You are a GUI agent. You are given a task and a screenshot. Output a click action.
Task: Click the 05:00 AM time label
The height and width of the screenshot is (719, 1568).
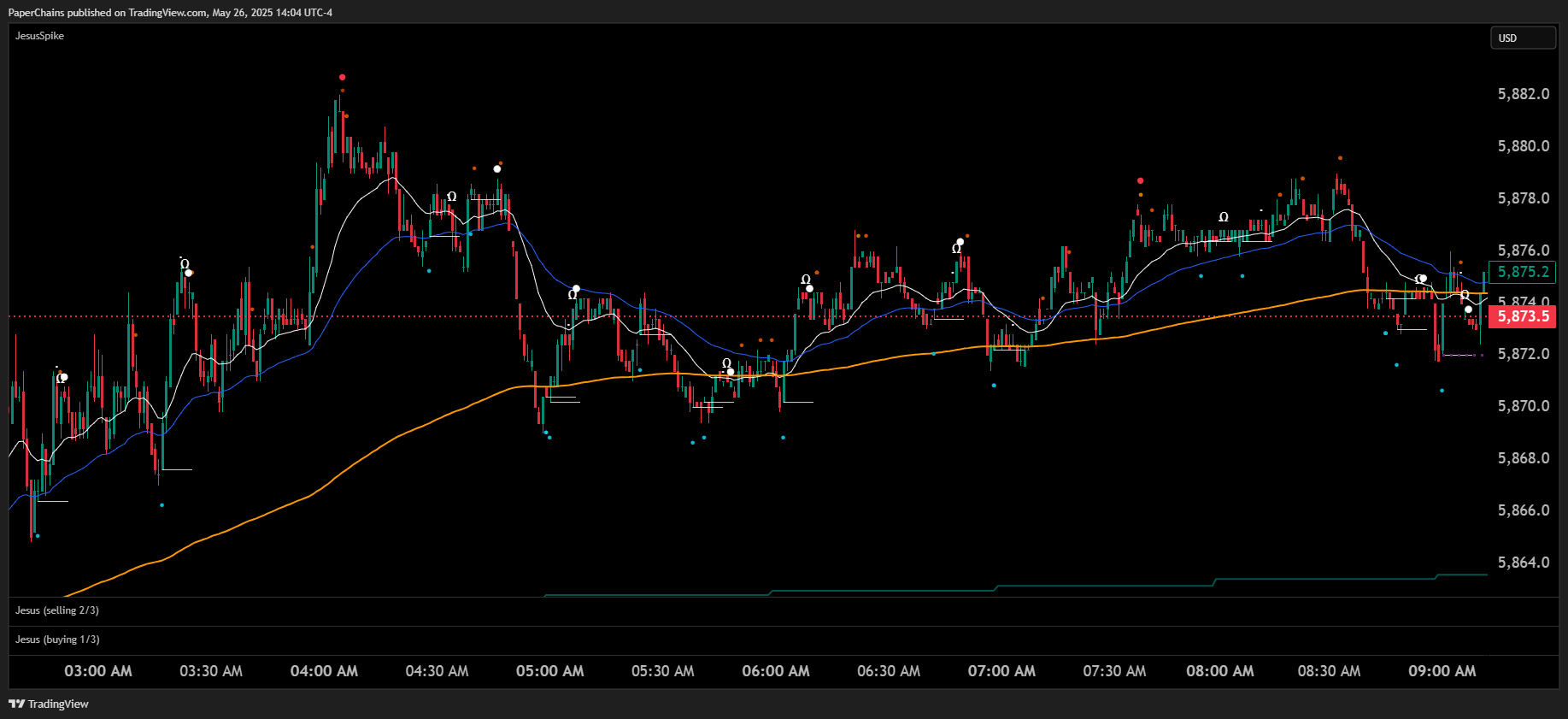tap(549, 671)
